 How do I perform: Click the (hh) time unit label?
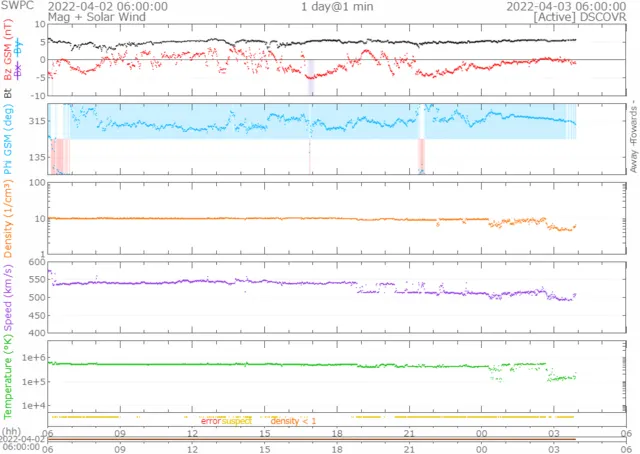coord(12,432)
